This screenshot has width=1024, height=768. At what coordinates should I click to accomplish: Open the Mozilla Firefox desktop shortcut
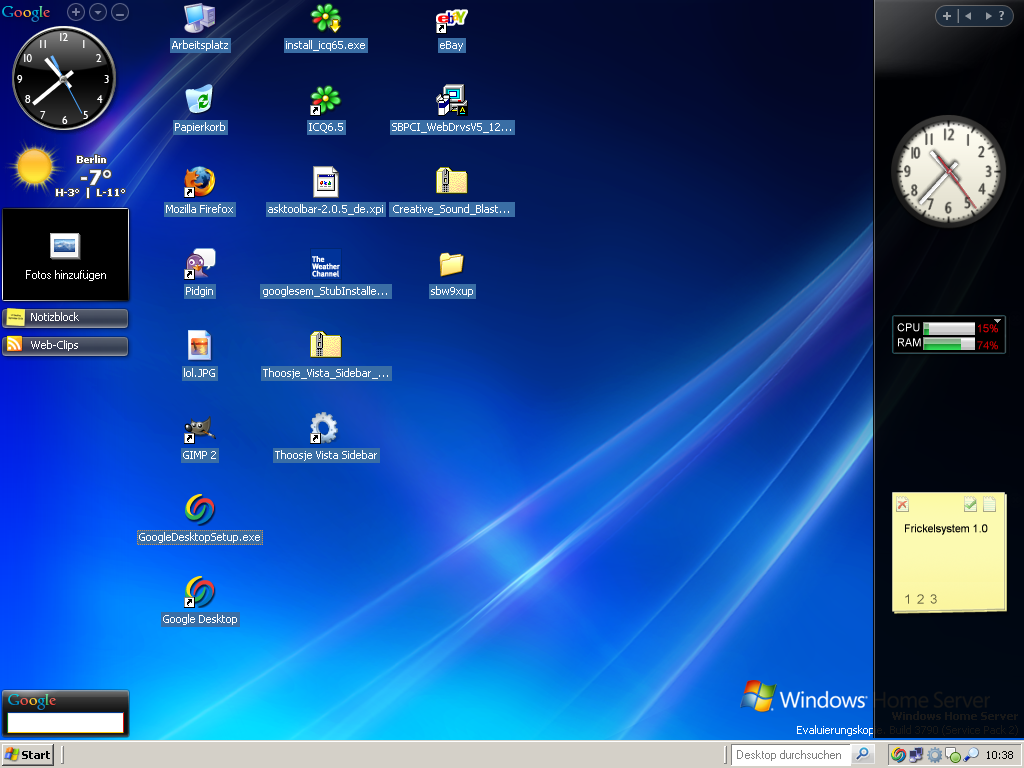[x=199, y=183]
